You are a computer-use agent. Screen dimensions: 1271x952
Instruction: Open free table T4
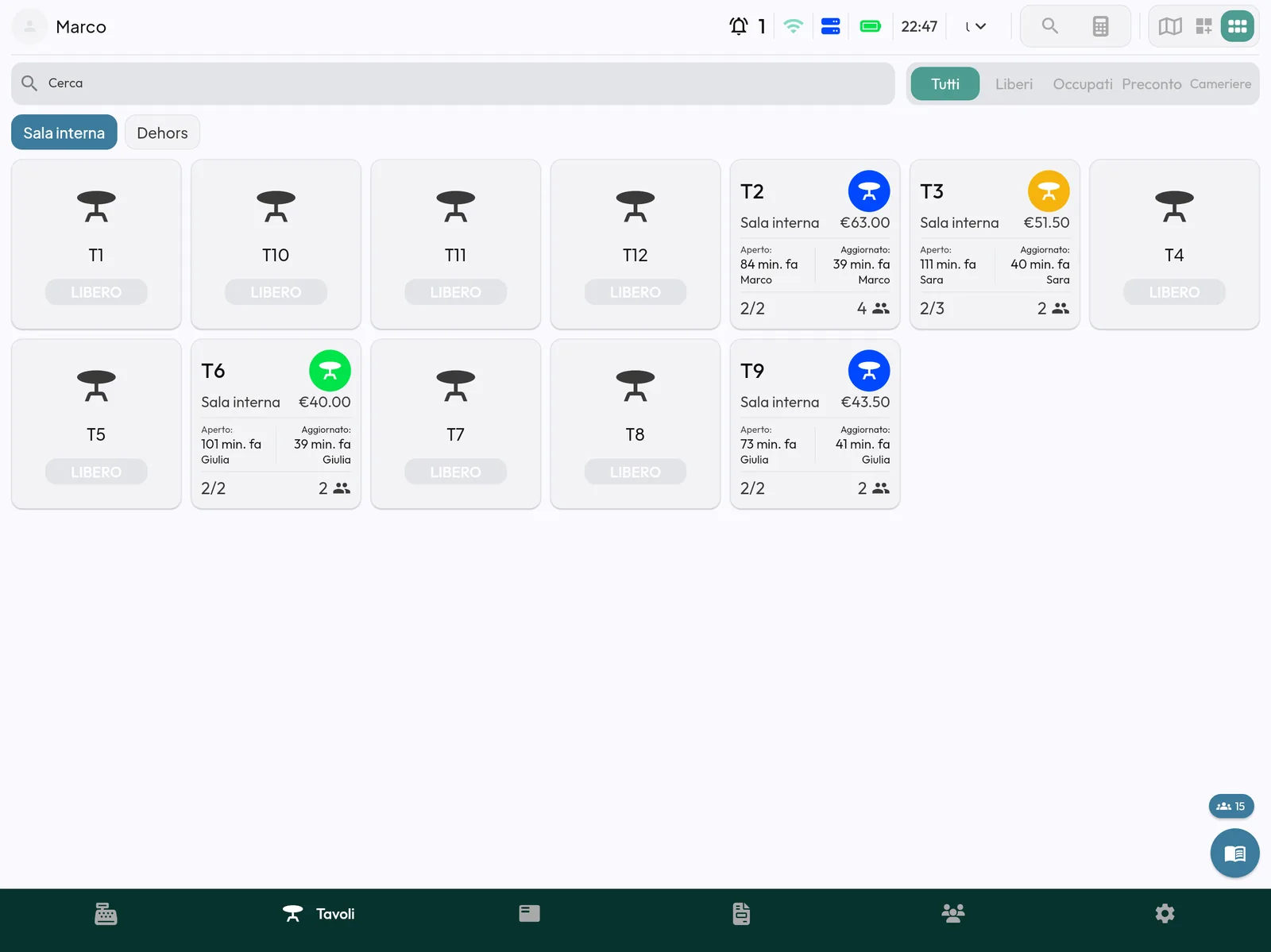[1174, 245]
